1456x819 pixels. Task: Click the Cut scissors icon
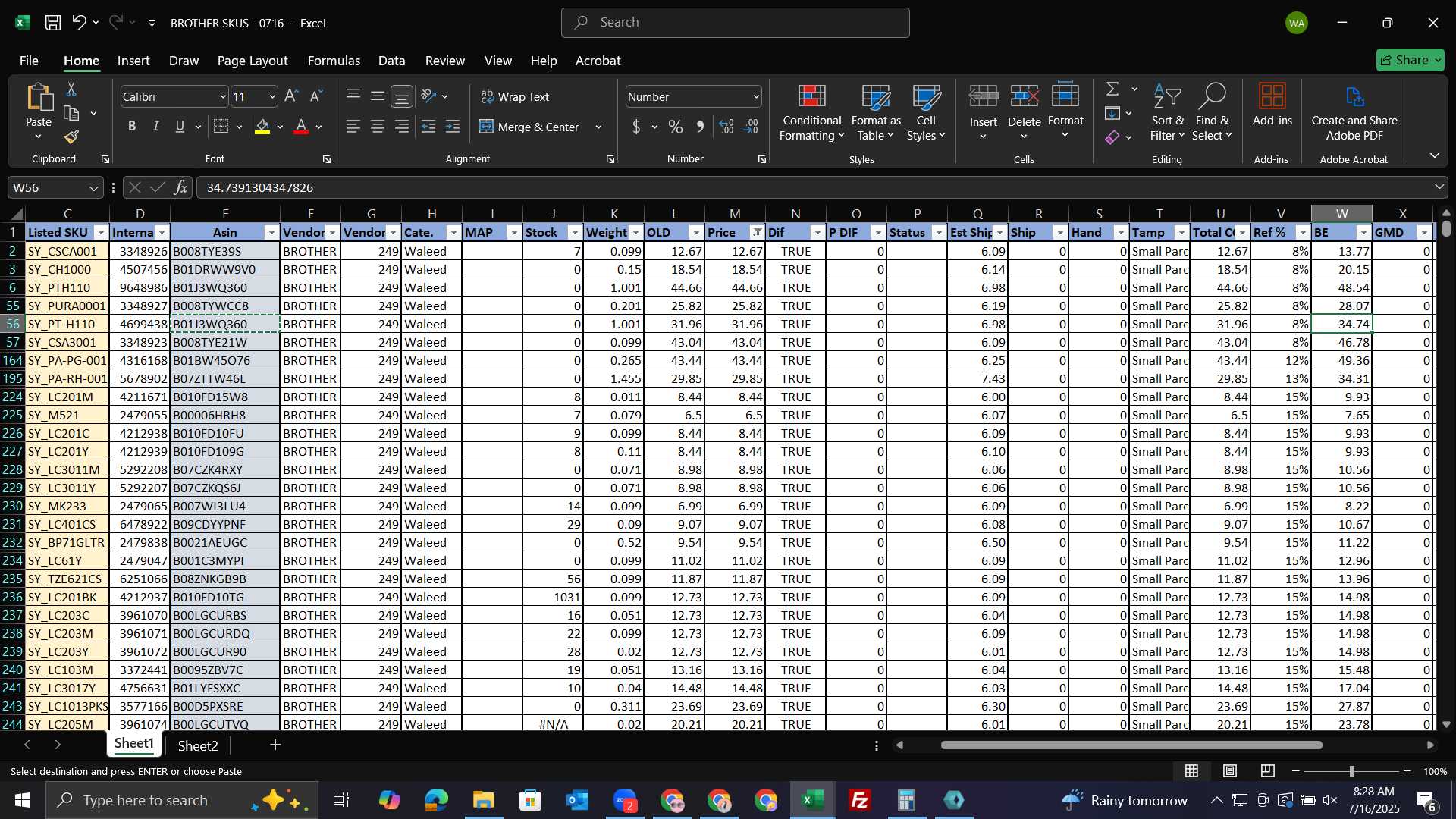click(x=71, y=89)
